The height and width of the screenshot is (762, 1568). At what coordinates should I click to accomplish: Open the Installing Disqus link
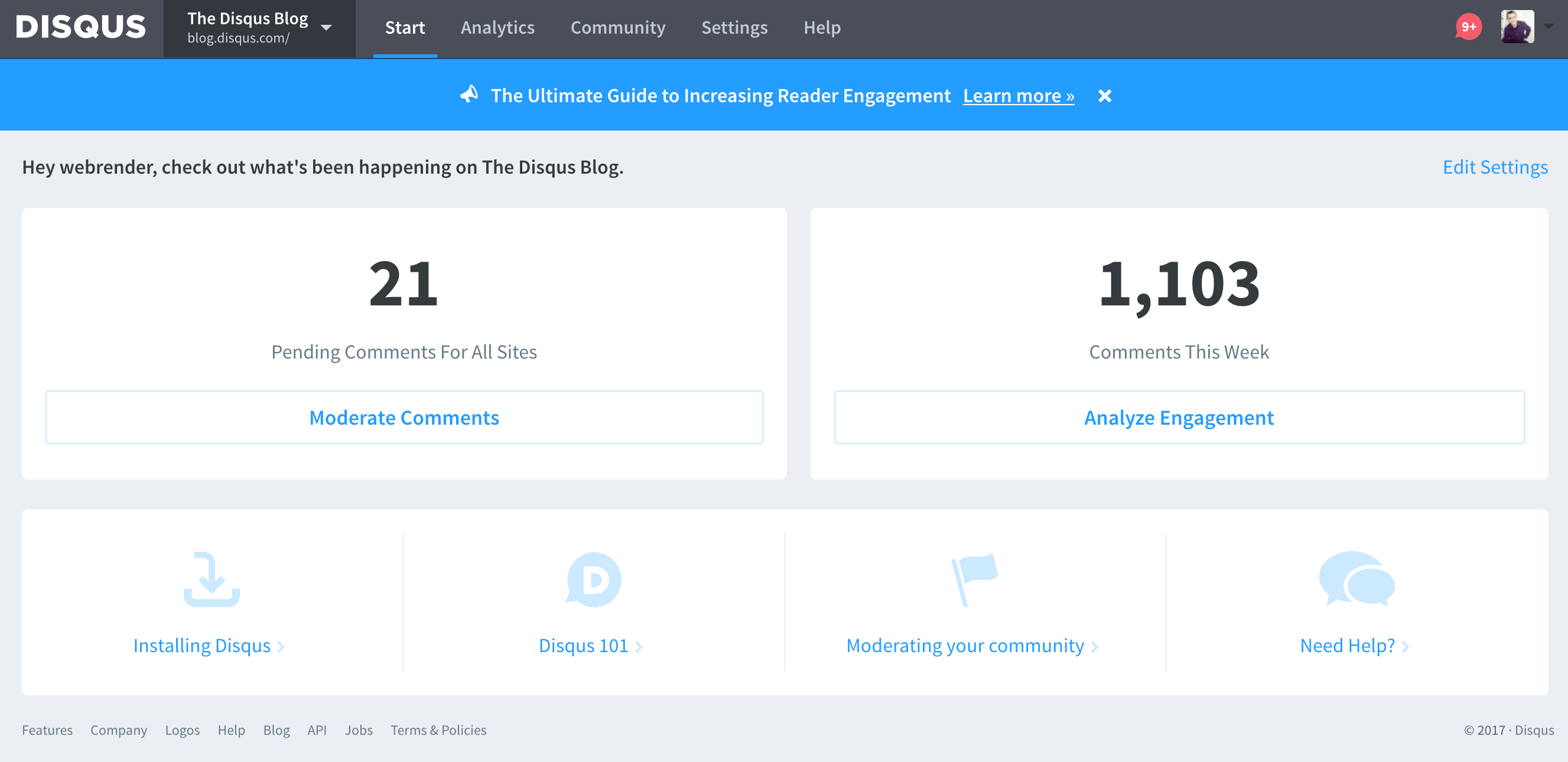point(201,645)
